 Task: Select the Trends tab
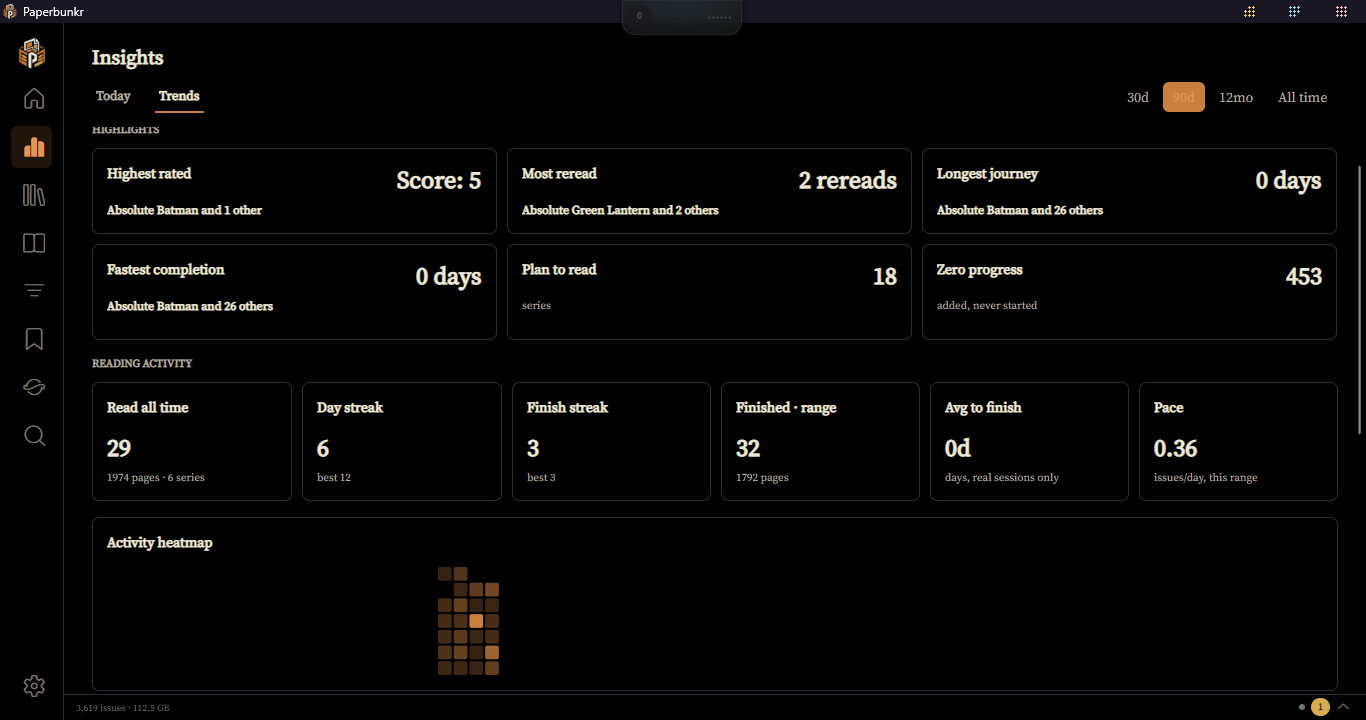179,96
